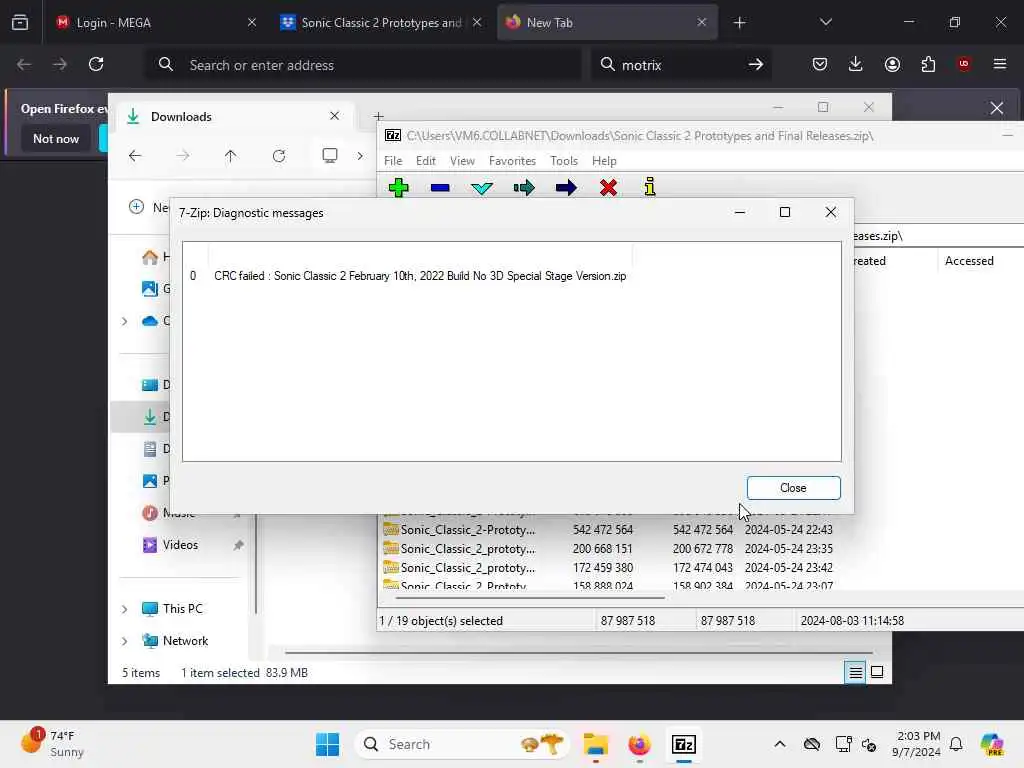Click the Search or enter address field
The width and height of the screenshot is (1024, 768).
(x=362, y=65)
